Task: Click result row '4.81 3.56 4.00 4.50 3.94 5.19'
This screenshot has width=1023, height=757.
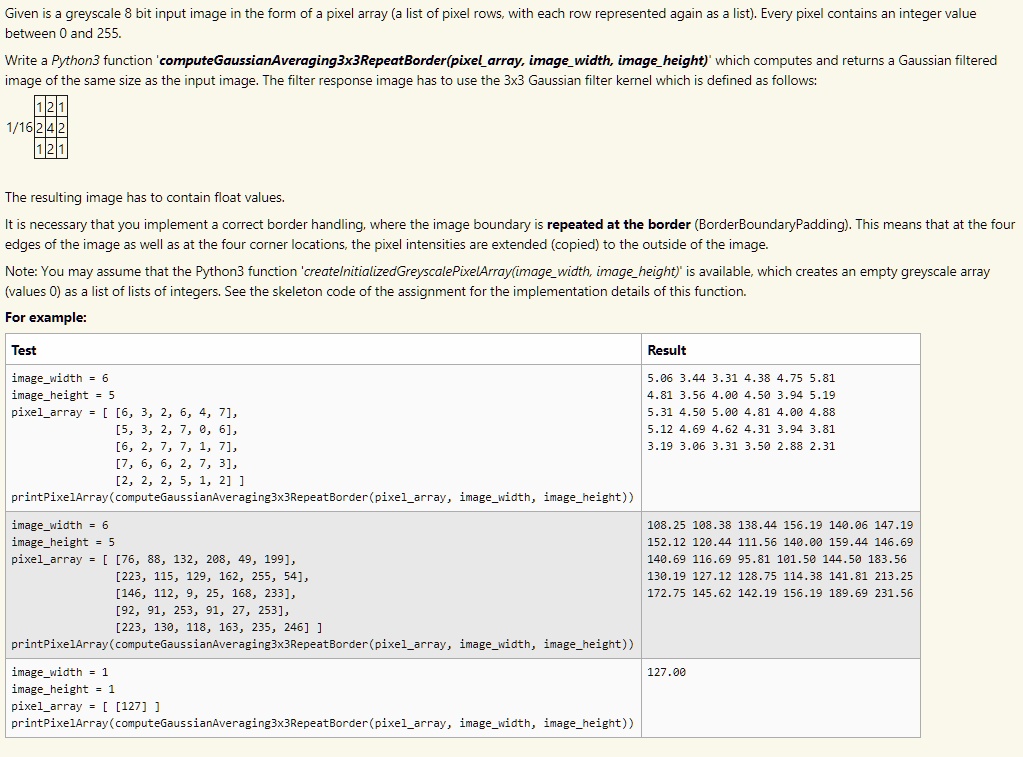Action: (741, 395)
